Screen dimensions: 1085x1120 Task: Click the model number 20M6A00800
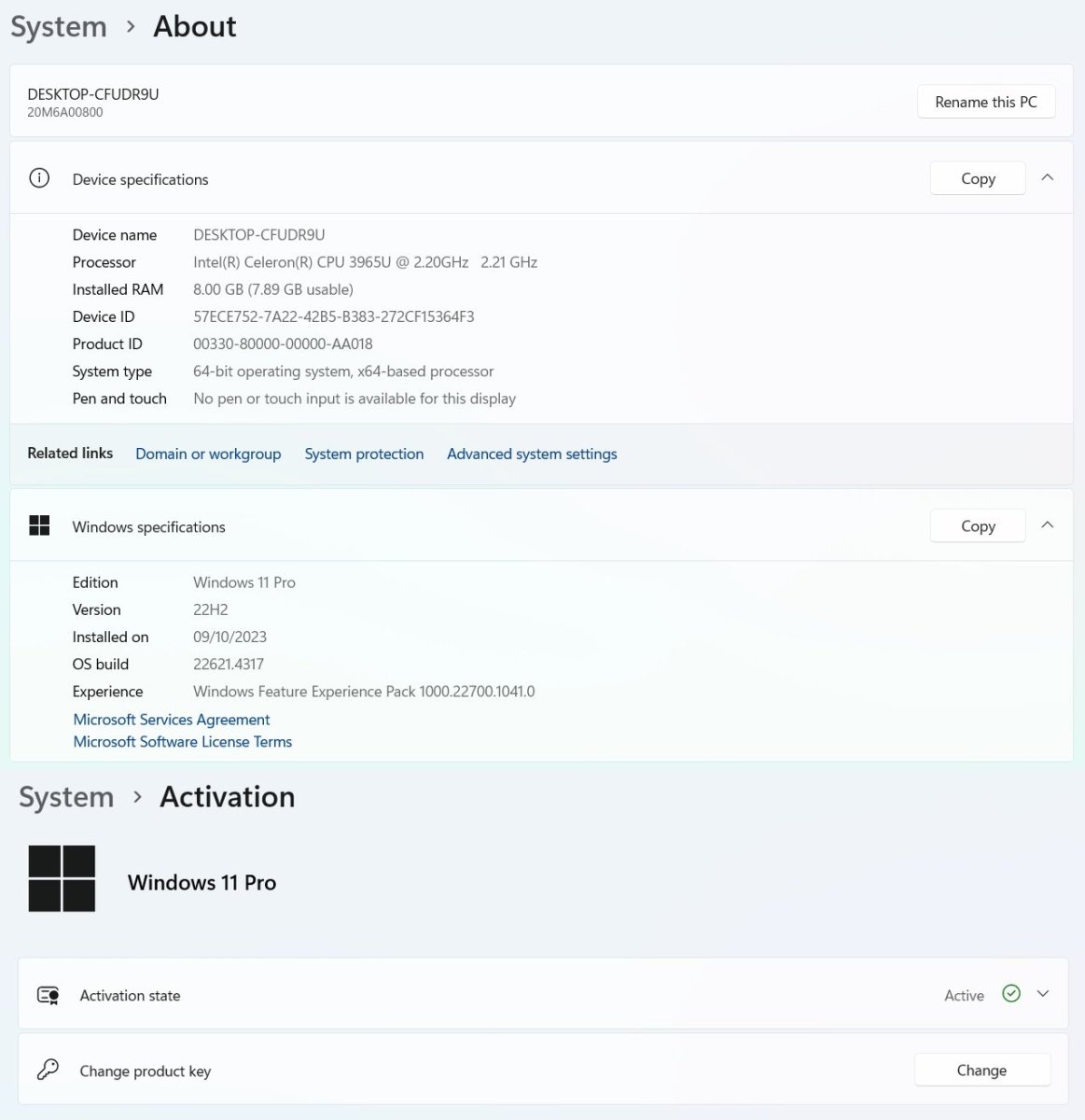coord(65,112)
